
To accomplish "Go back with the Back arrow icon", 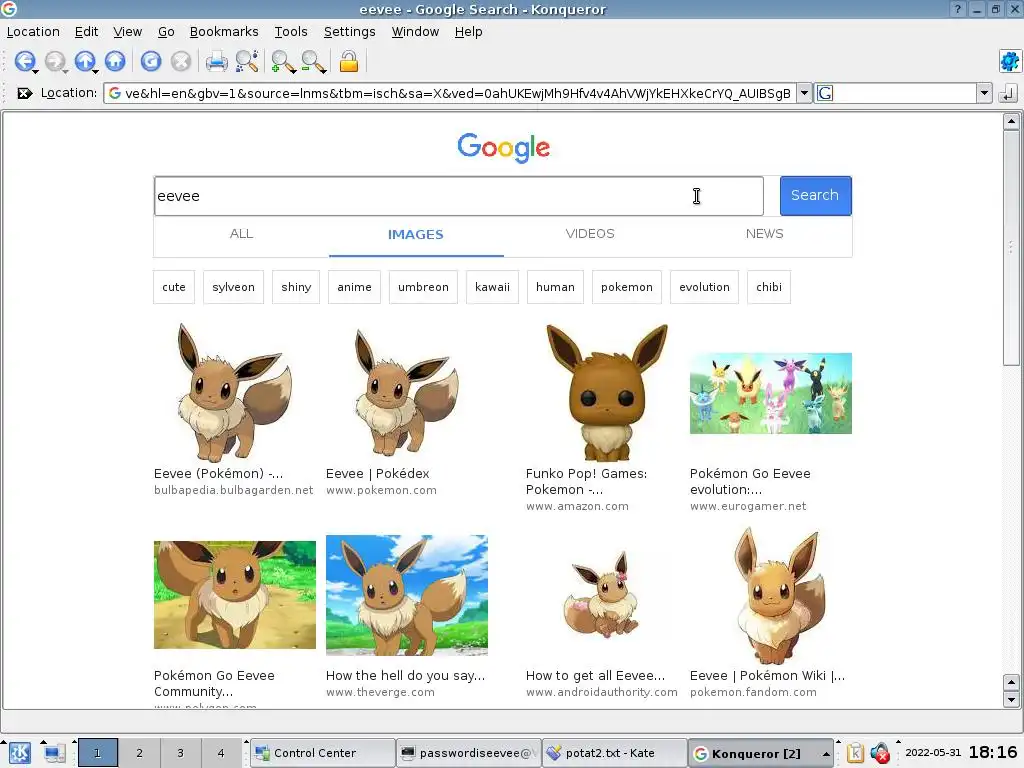I will 24,61.
